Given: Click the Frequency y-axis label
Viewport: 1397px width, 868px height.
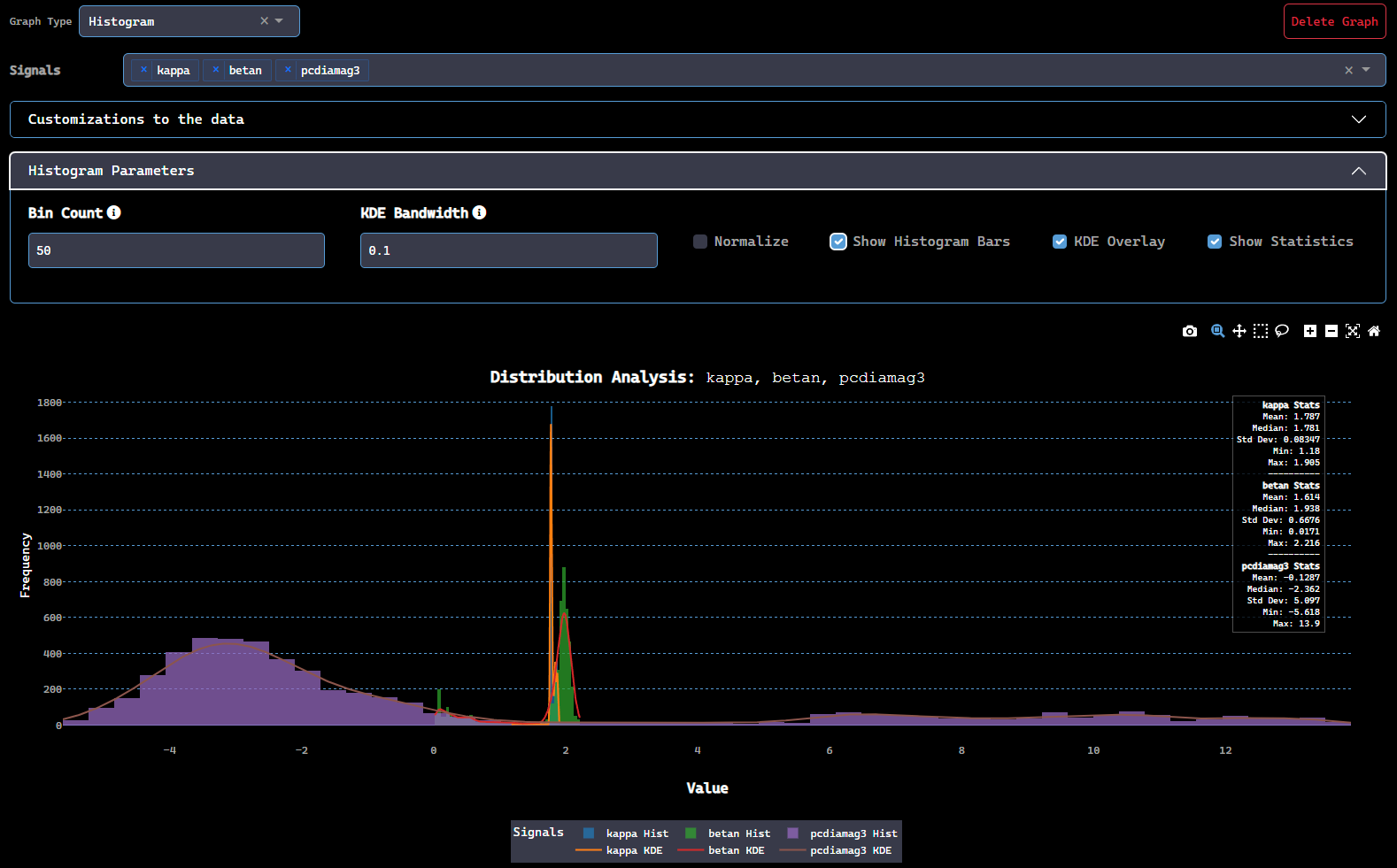Looking at the screenshot, I should 25,565.
